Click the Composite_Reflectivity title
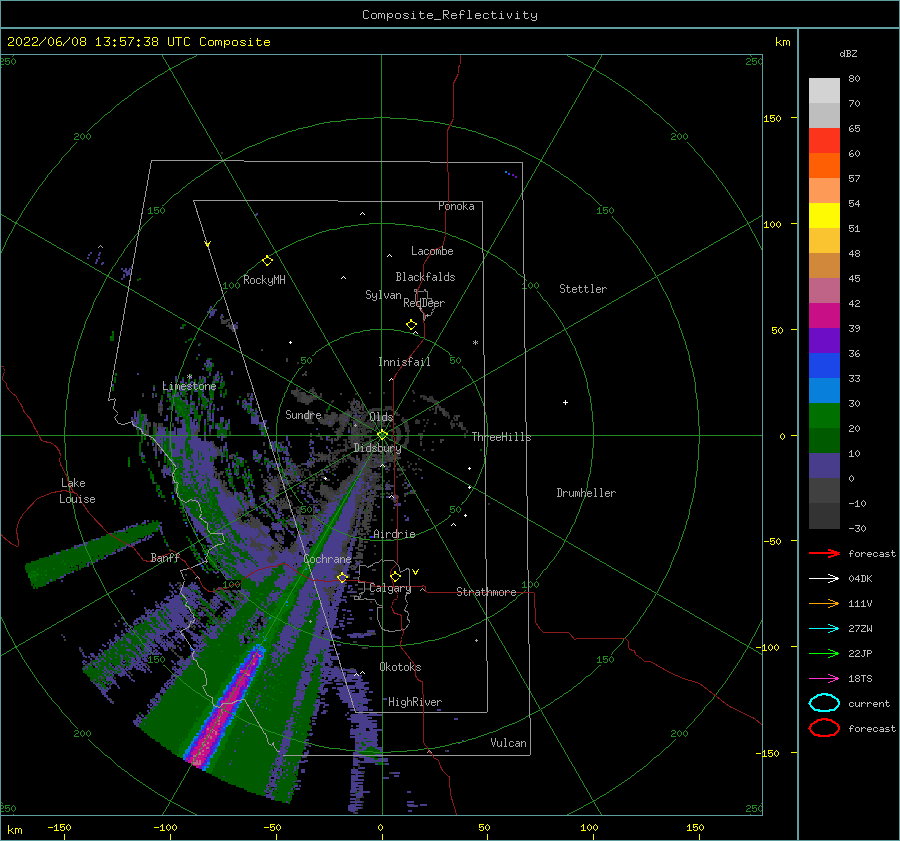900x841 pixels. point(449,15)
